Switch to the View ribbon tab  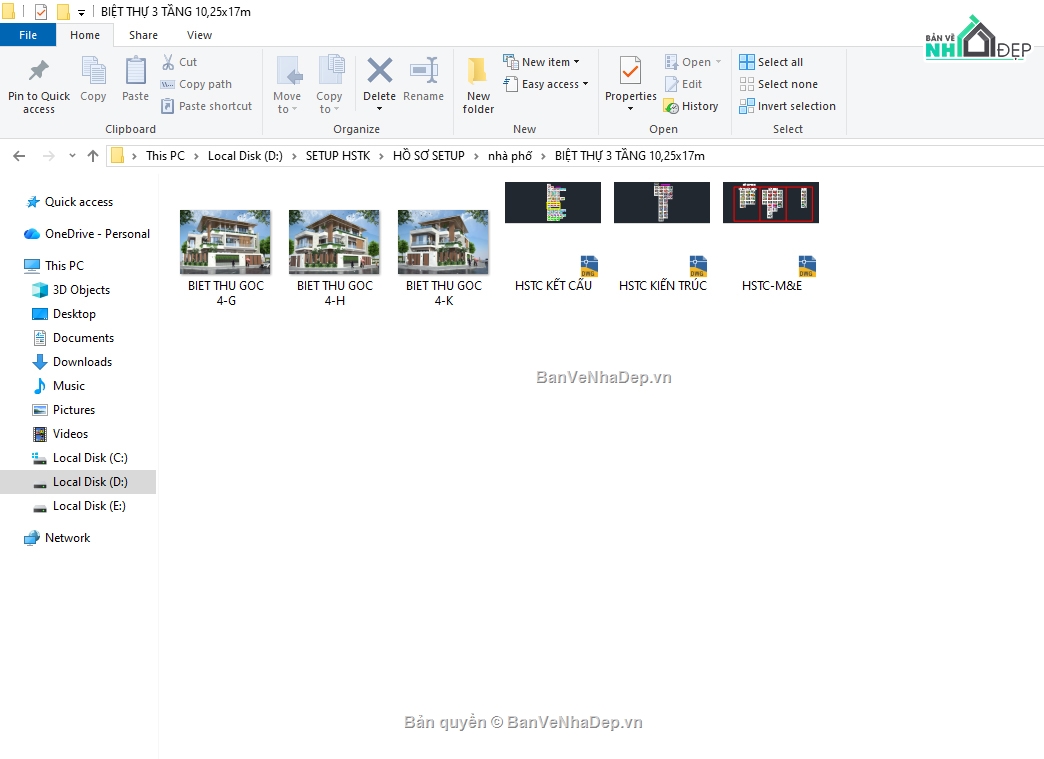click(199, 35)
